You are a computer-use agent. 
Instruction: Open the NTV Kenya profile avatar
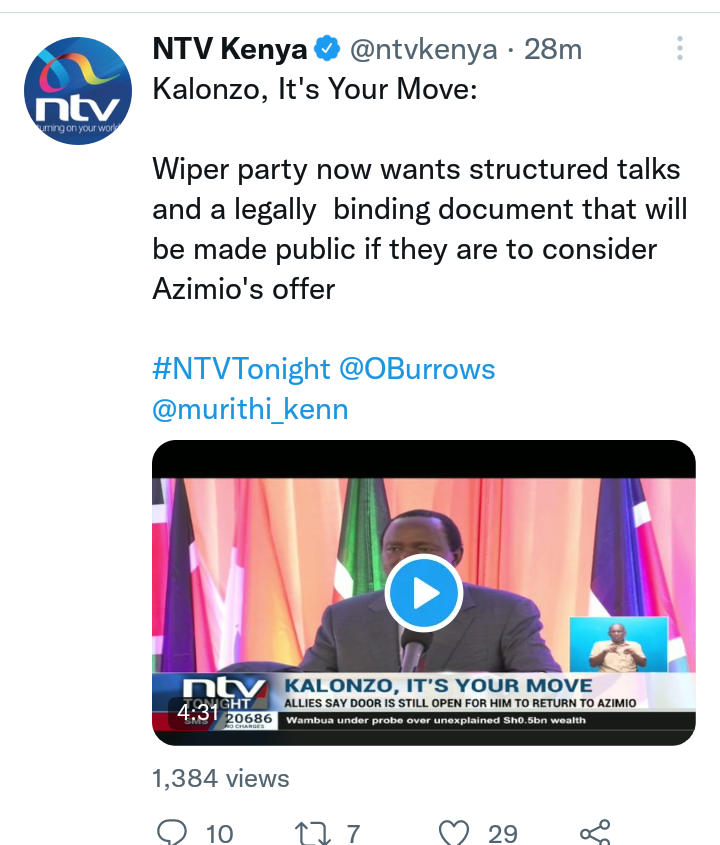coord(78,91)
